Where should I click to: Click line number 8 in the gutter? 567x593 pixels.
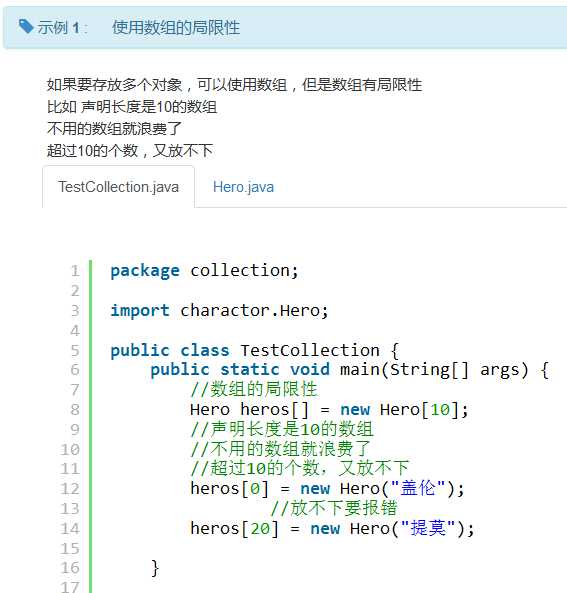(x=75, y=410)
